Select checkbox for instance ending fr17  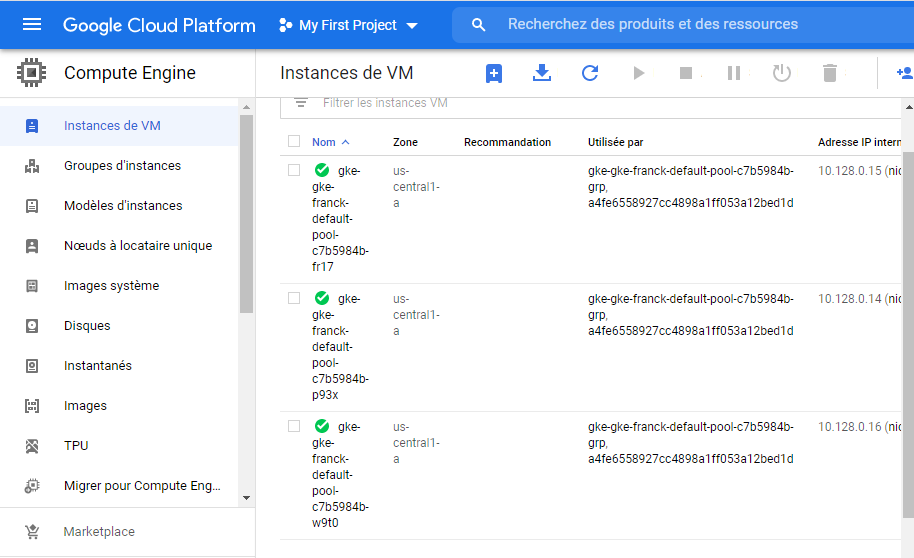[x=294, y=170]
